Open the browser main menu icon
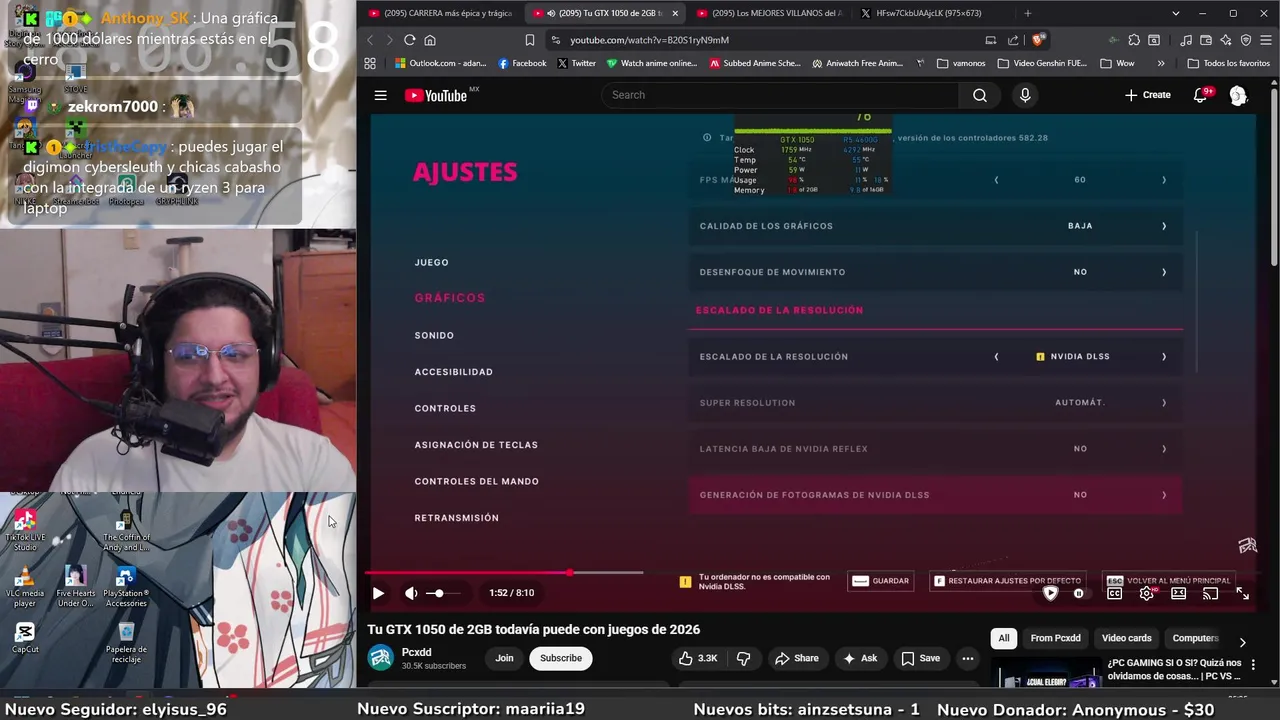Screen dimensions: 1280x720 coord(1266,40)
